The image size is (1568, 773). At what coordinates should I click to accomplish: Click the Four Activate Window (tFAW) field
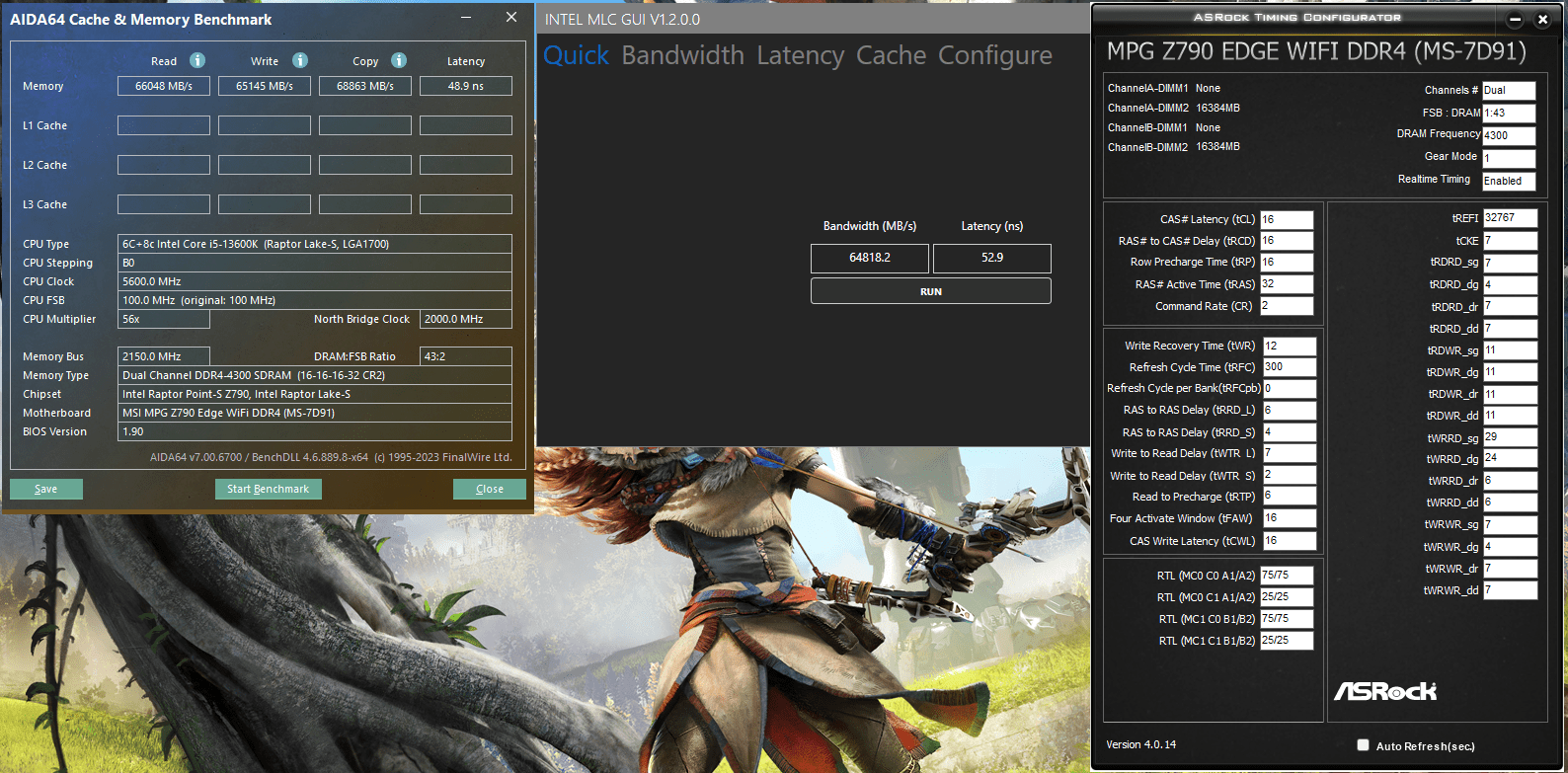[x=1290, y=517]
